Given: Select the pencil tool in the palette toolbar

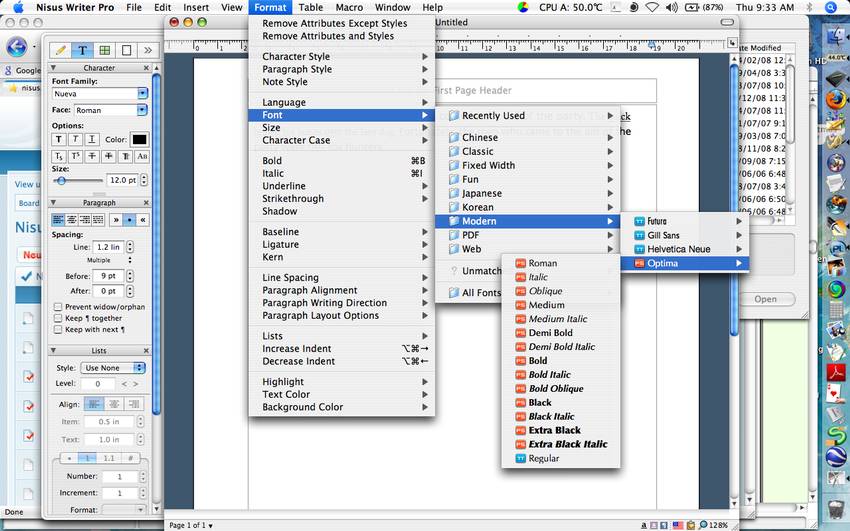Looking at the screenshot, I should pos(61,50).
